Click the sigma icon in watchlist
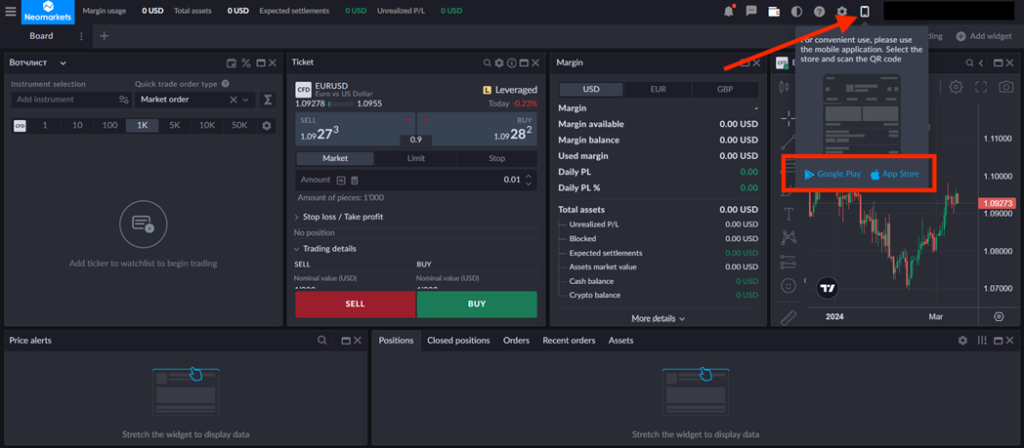The image size is (1024, 448). pos(267,100)
